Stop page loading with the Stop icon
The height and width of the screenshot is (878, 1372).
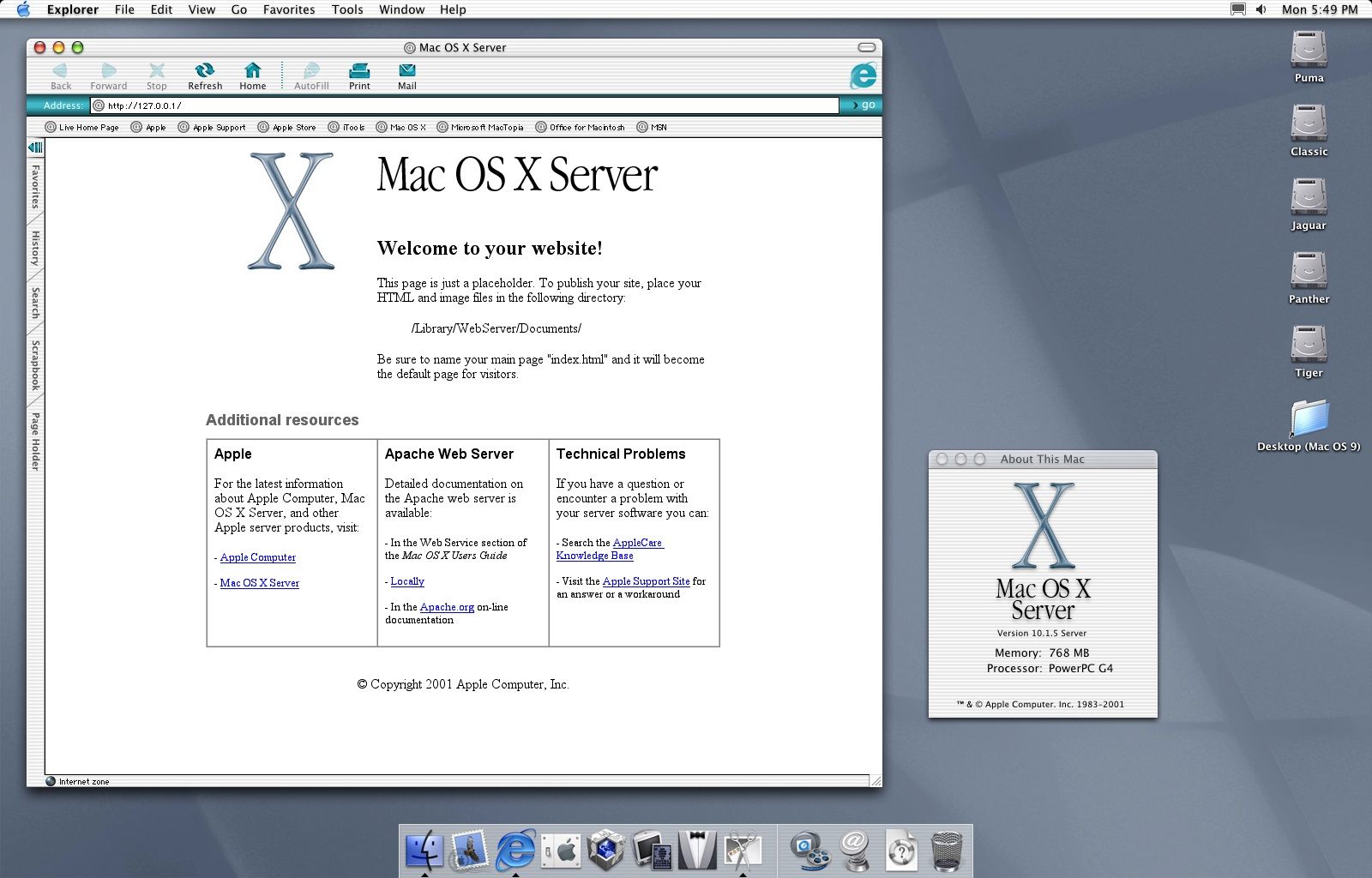pos(156,75)
